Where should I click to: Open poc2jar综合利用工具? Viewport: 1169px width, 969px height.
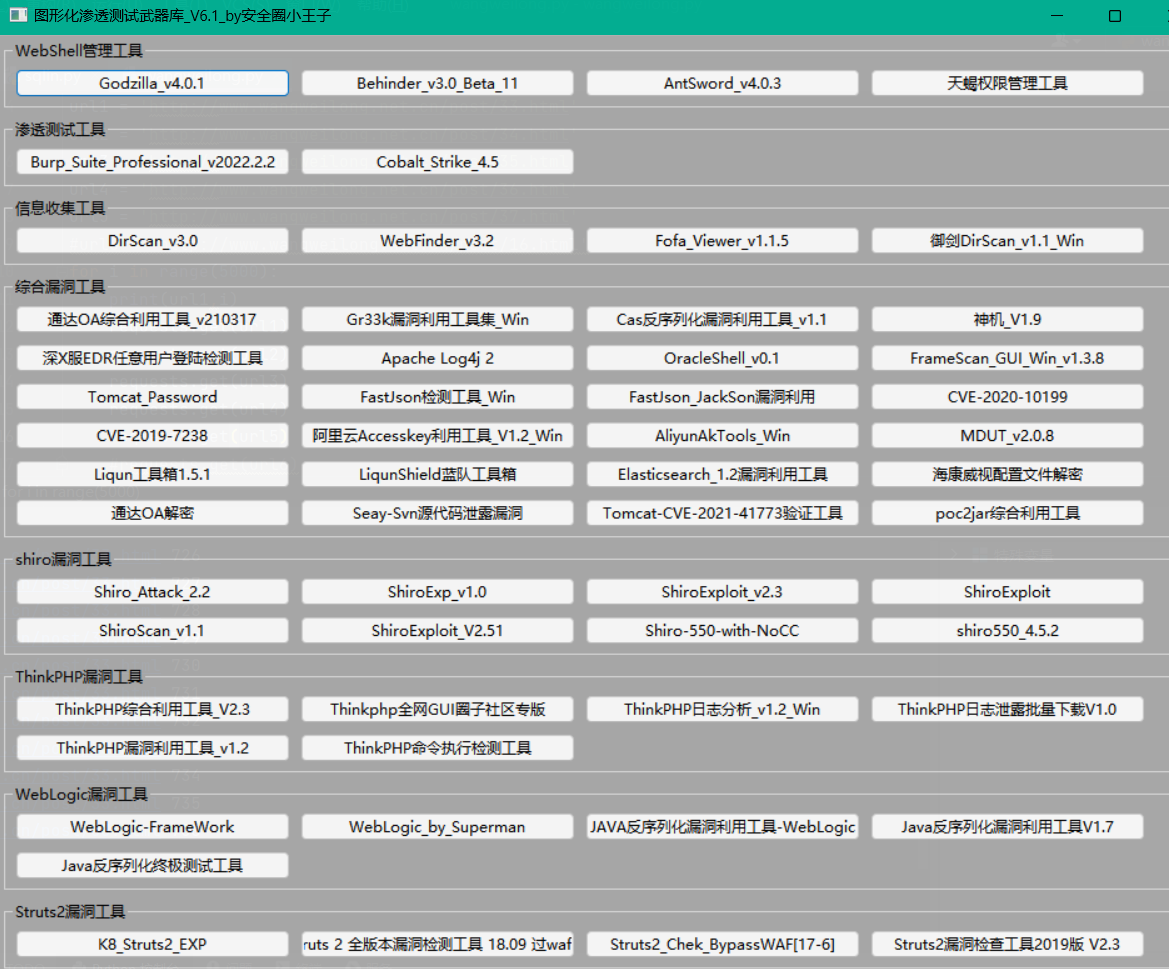pyautogui.click(x=1007, y=513)
